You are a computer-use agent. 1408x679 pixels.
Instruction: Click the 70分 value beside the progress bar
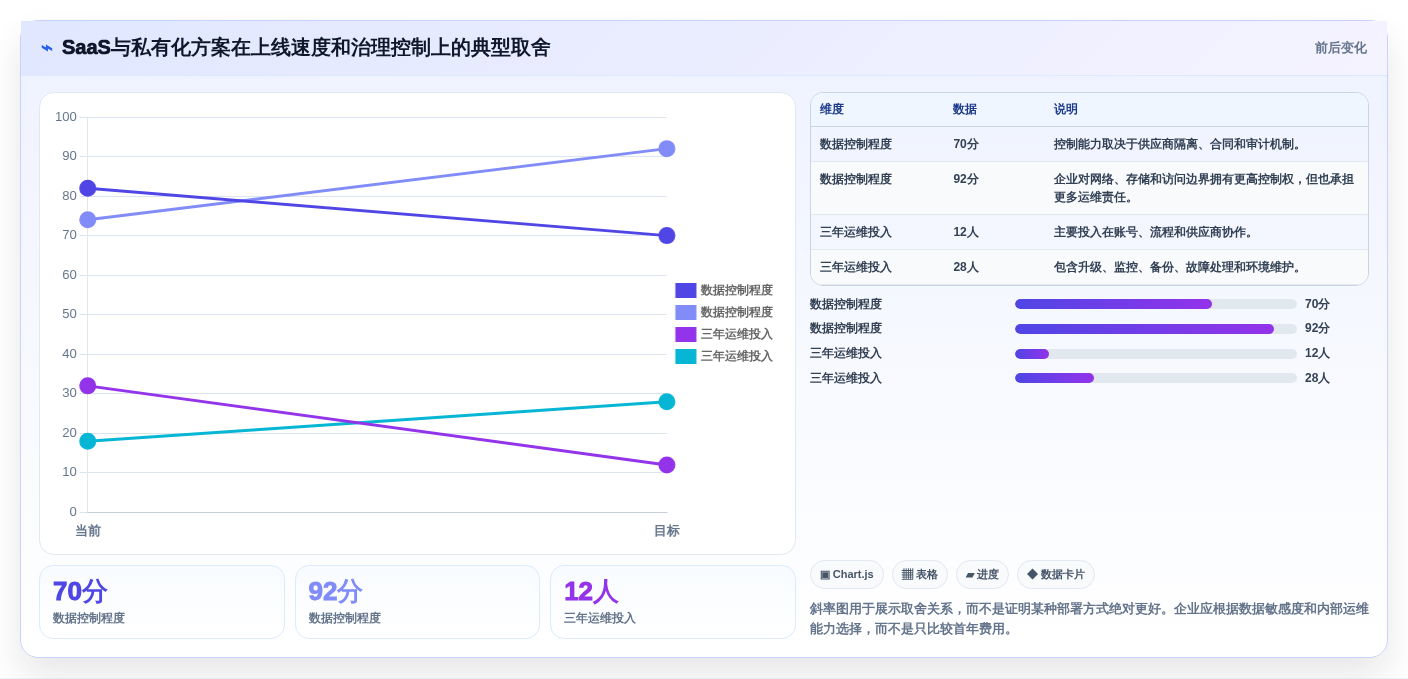pos(1318,304)
